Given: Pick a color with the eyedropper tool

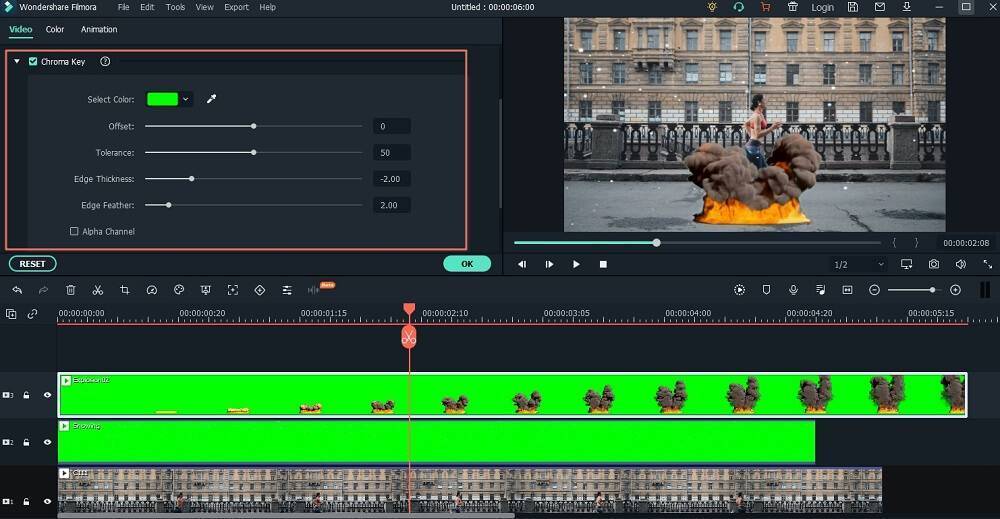Looking at the screenshot, I should tap(211, 99).
